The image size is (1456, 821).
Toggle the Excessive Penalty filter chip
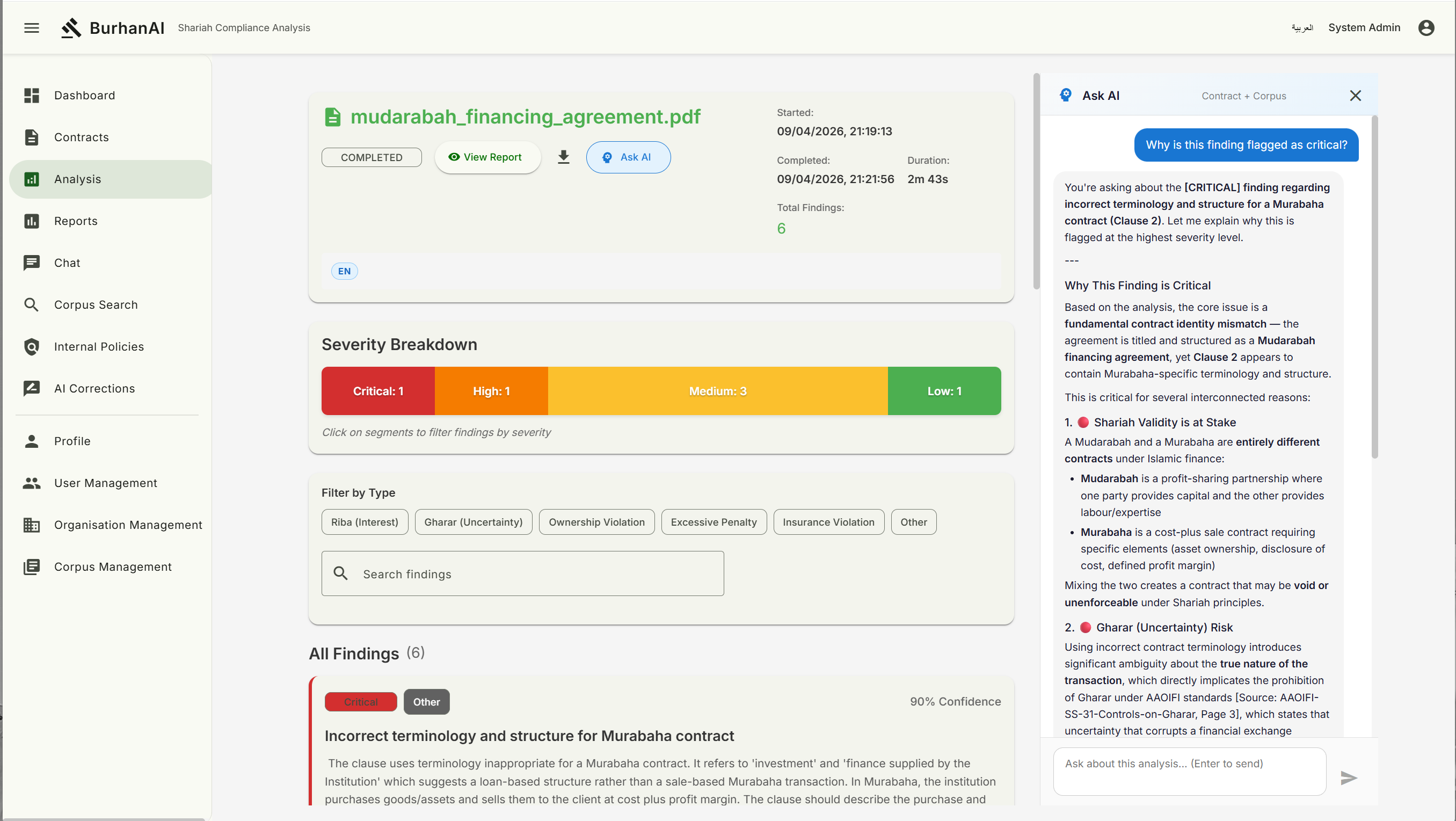click(714, 522)
